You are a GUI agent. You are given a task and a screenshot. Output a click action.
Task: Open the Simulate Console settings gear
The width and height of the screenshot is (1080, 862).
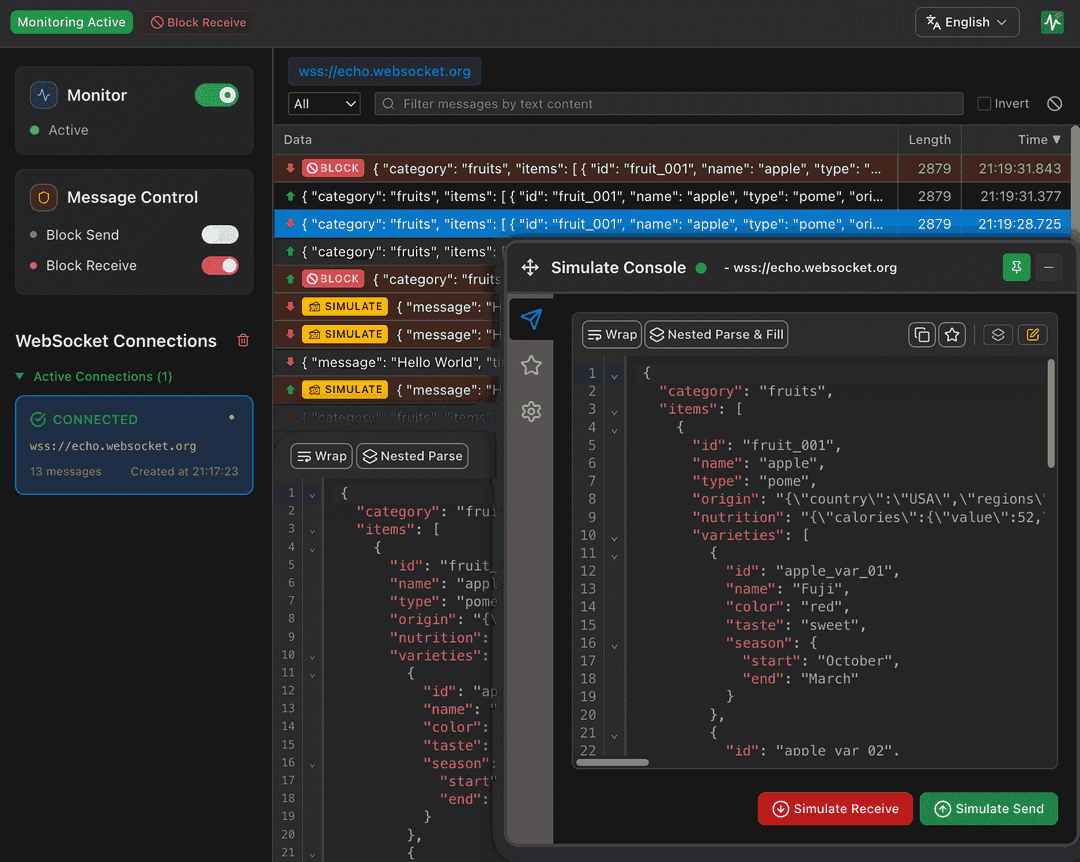[x=531, y=411]
